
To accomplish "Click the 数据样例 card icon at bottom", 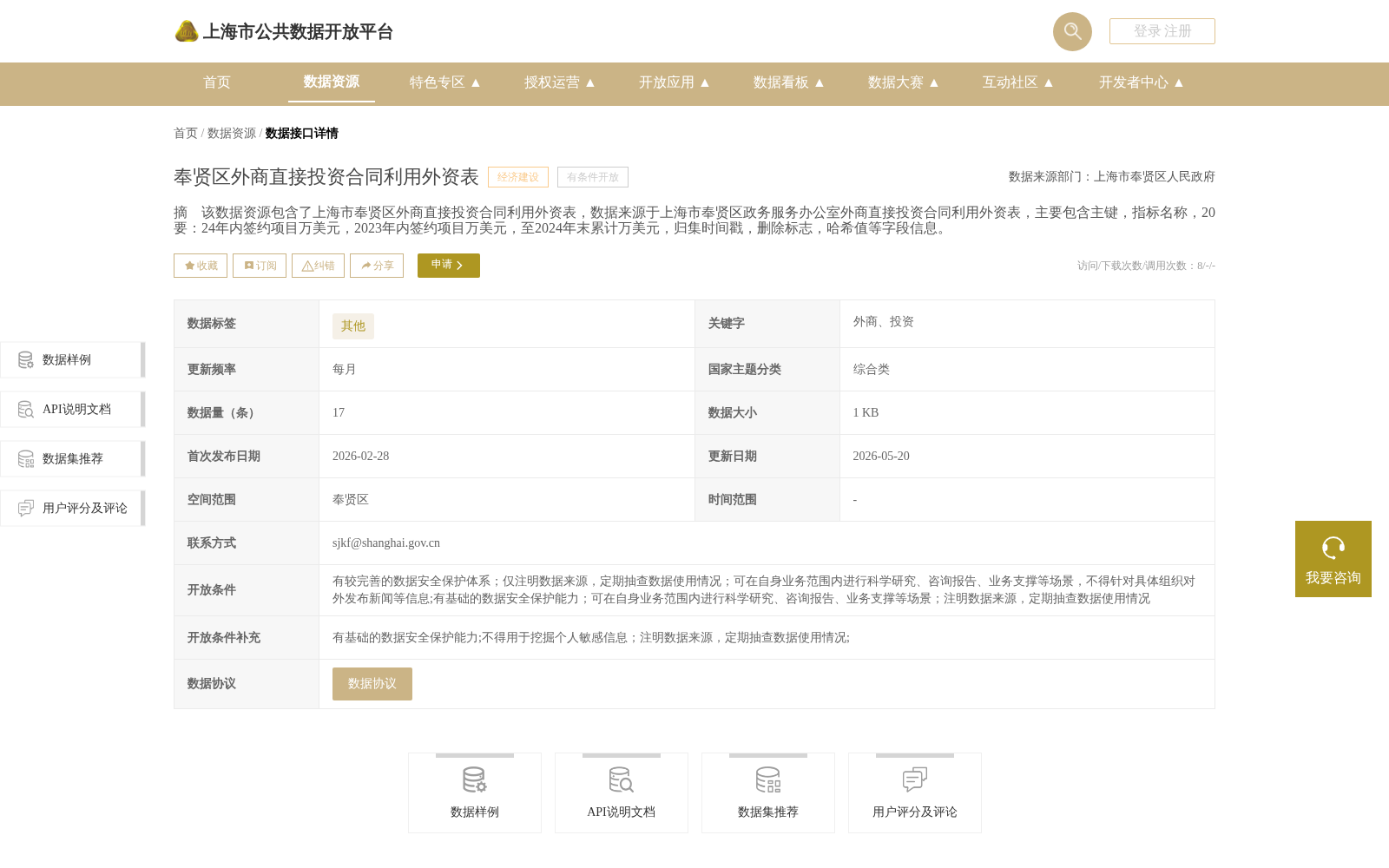I will click(475, 780).
